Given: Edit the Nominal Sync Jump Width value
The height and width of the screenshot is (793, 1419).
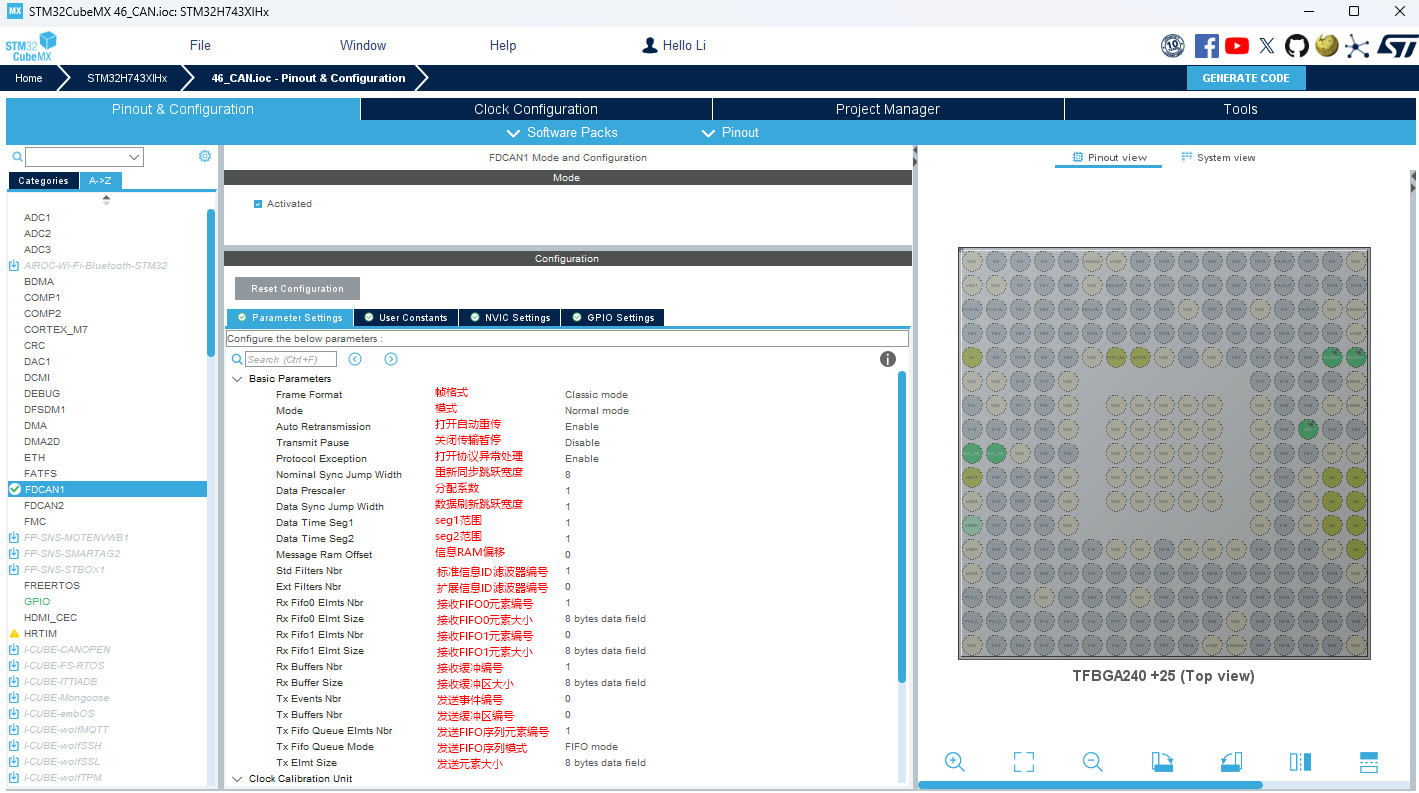Looking at the screenshot, I should [x=568, y=475].
